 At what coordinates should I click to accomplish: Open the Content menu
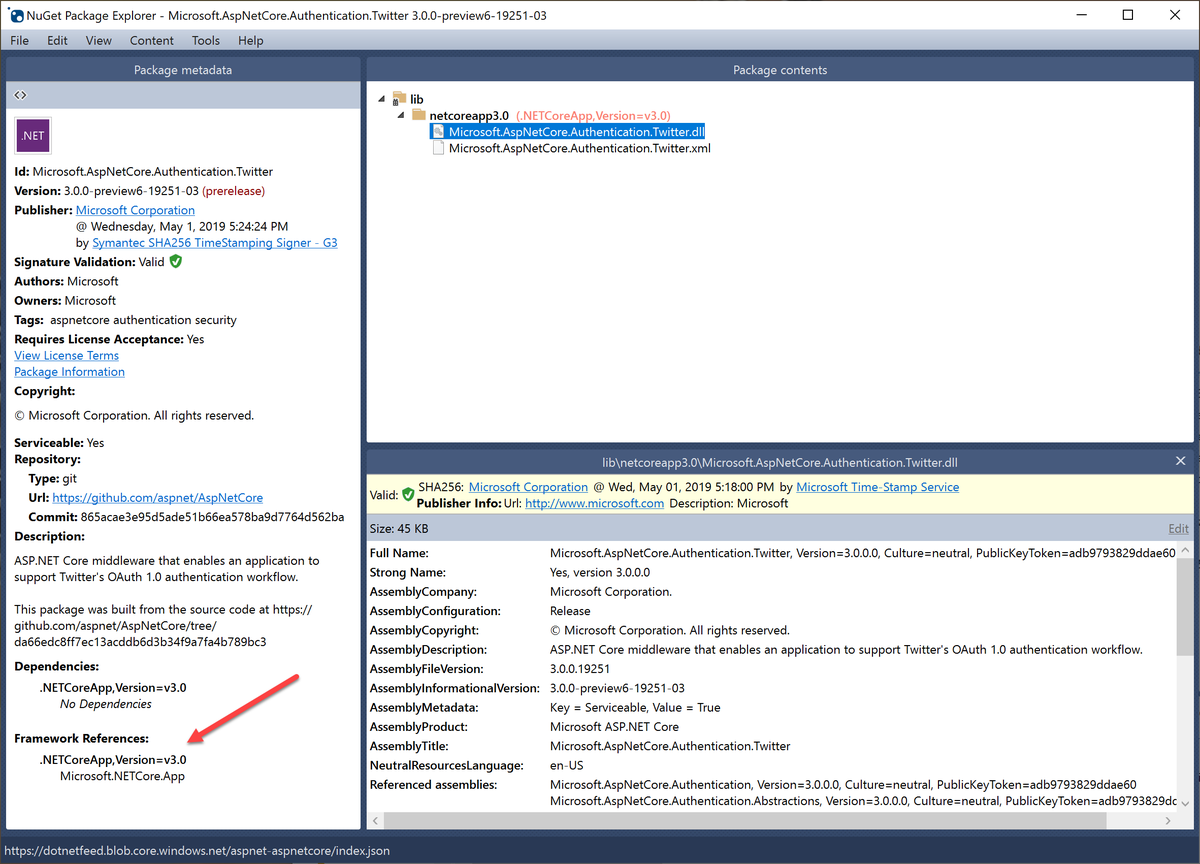(152, 41)
